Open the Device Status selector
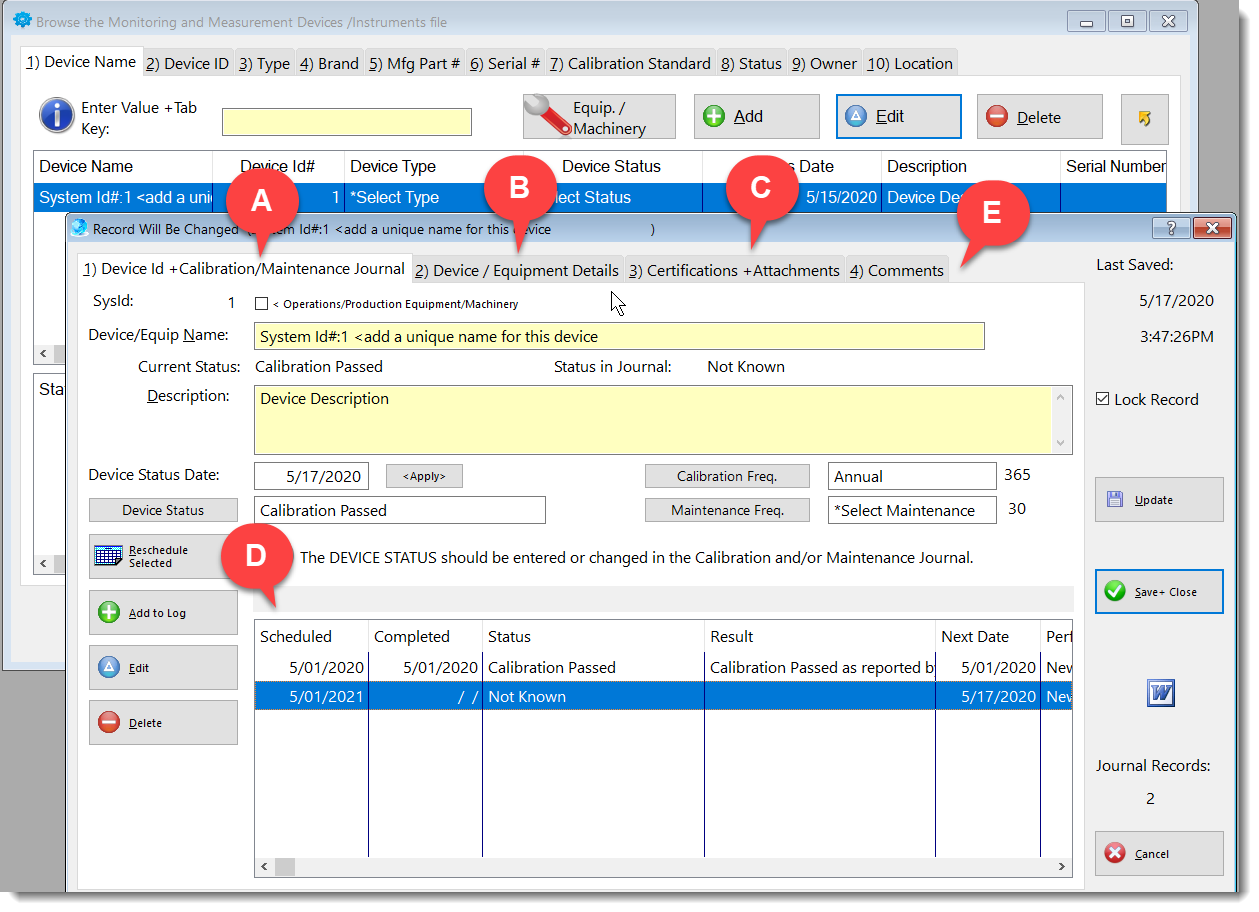 tap(163, 510)
